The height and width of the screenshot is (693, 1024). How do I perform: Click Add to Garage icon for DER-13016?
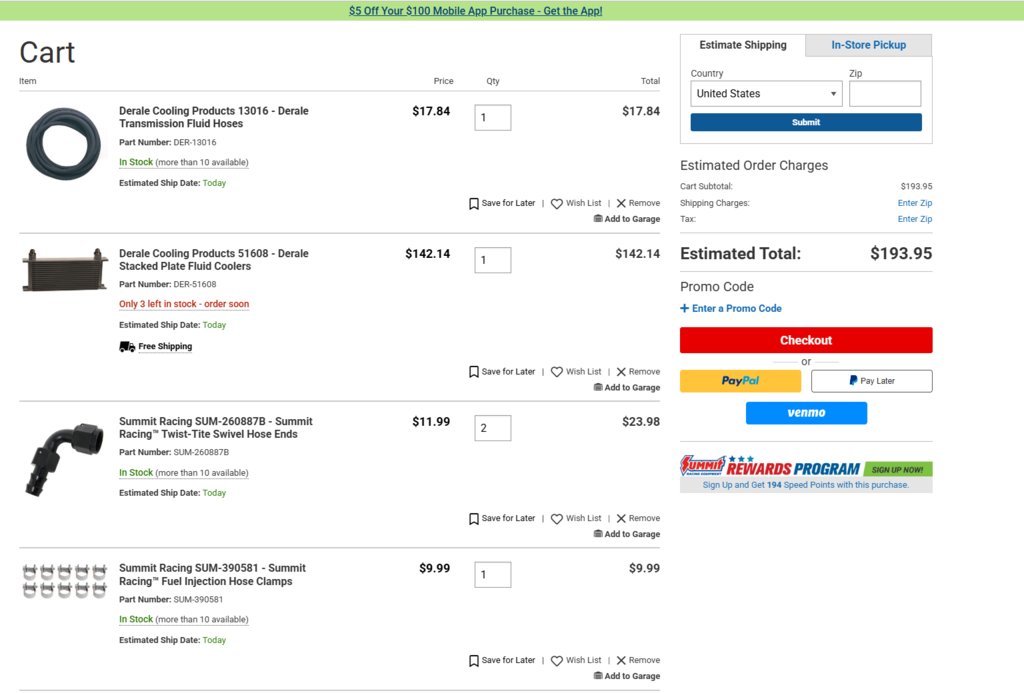pyautogui.click(x=598, y=219)
